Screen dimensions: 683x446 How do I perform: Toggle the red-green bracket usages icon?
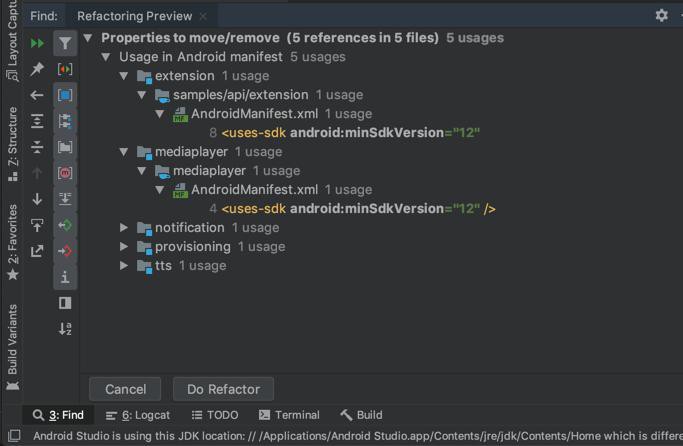pyautogui.click(x=65, y=69)
